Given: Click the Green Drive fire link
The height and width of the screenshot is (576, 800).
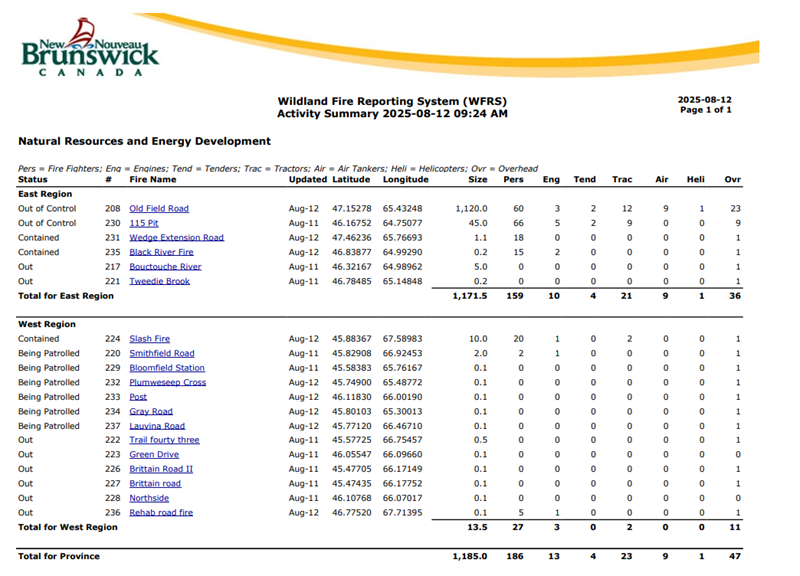Looking at the screenshot, I should coord(154,455).
